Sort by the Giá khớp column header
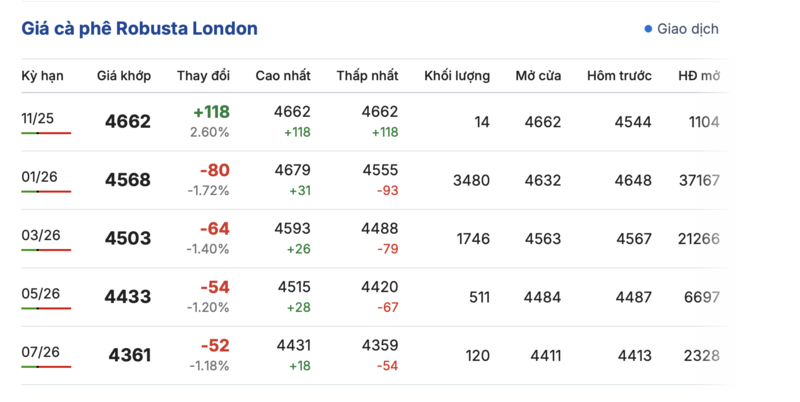Screen dimensions: 800x402 coord(124,76)
